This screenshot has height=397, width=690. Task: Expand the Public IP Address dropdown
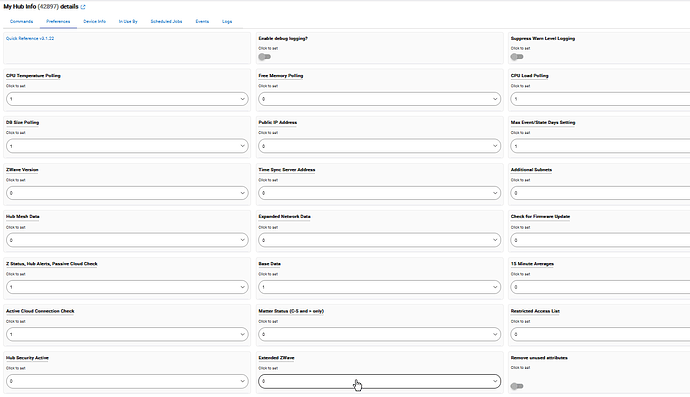point(379,146)
